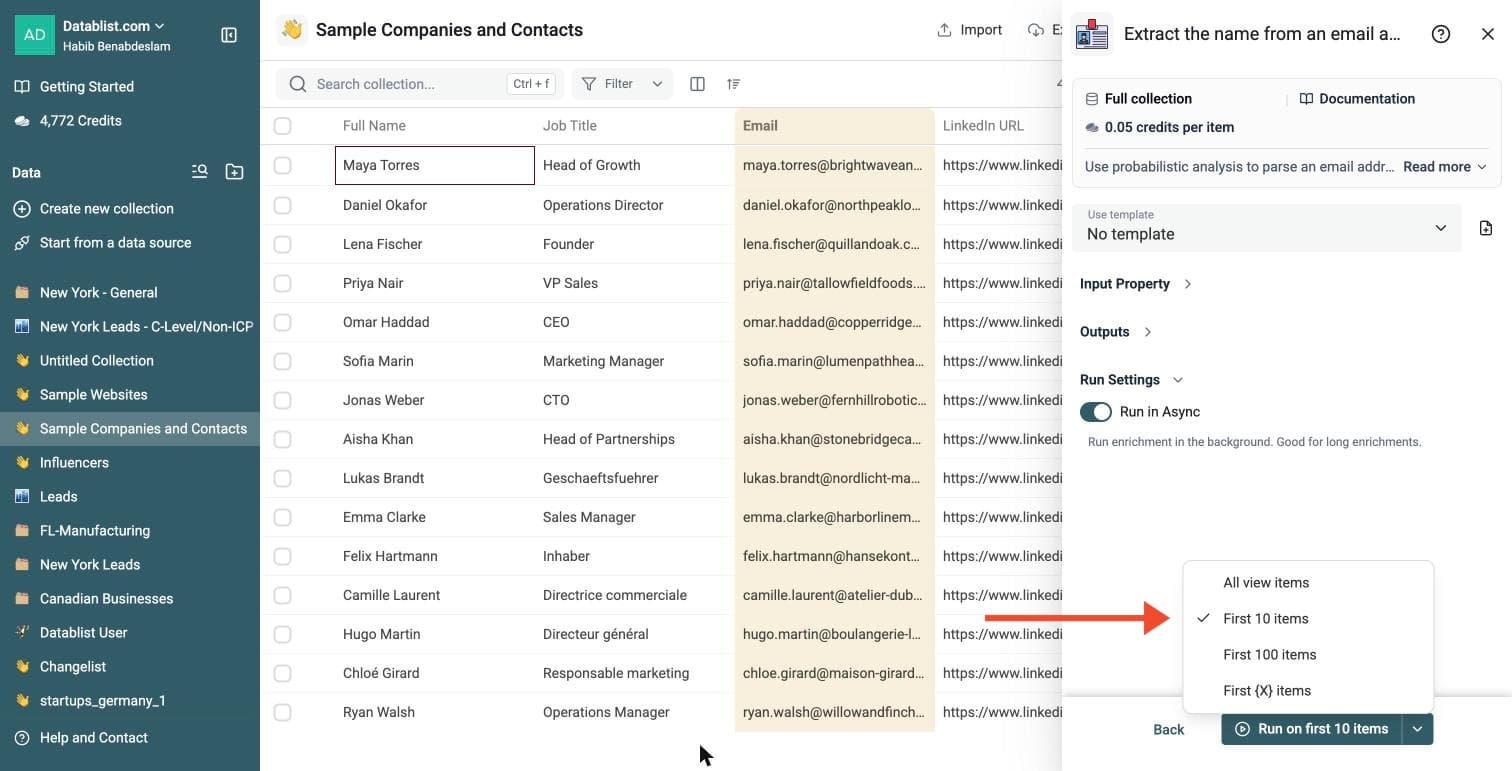
Task: Open the search collections icon next to Data
Action: [200, 172]
